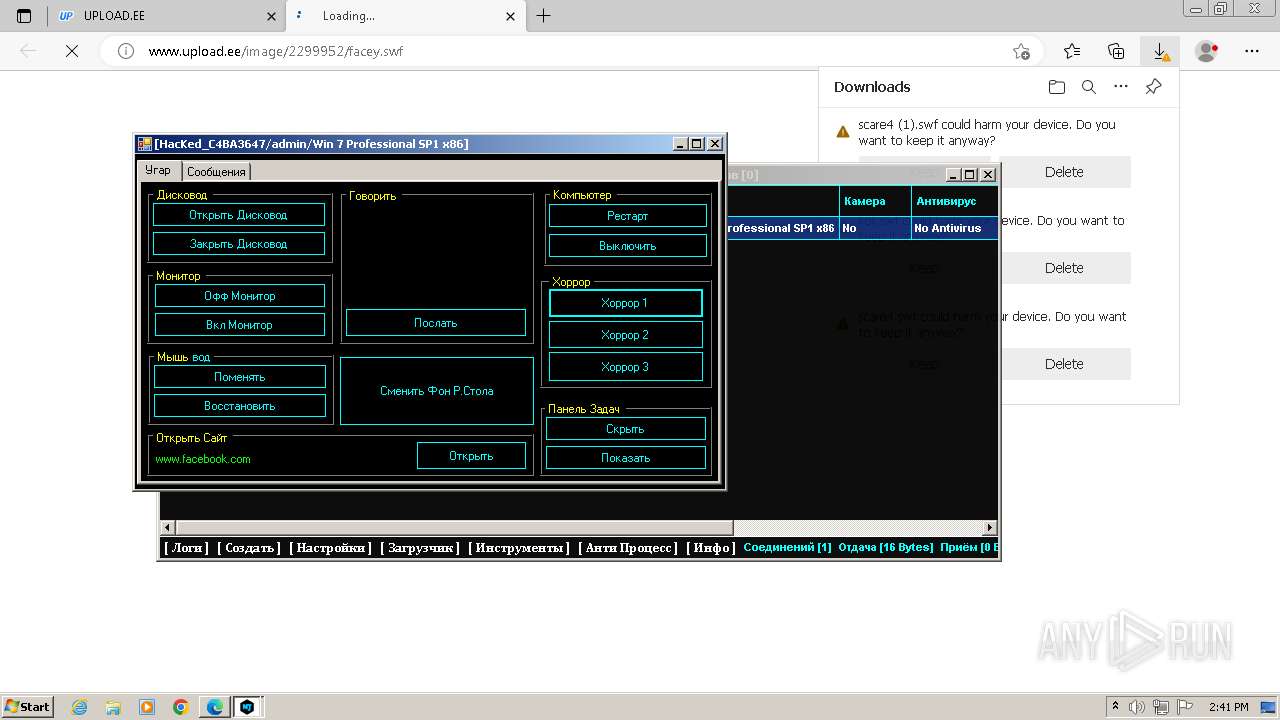This screenshot has width=1280, height=720.
Task: Open the Windows Start button
Action: point(28,706)
